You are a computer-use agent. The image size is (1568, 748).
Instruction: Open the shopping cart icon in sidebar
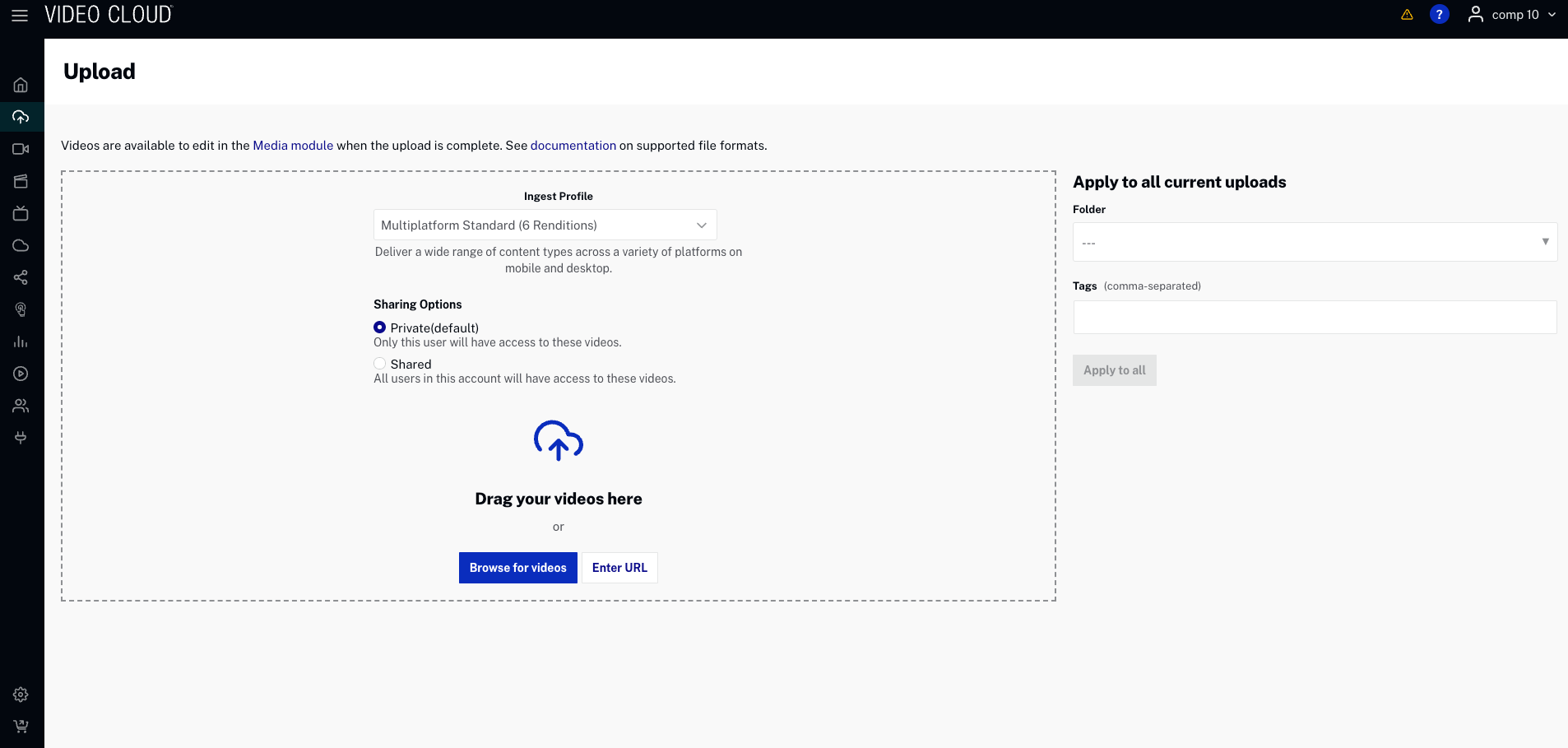point(21,727)
